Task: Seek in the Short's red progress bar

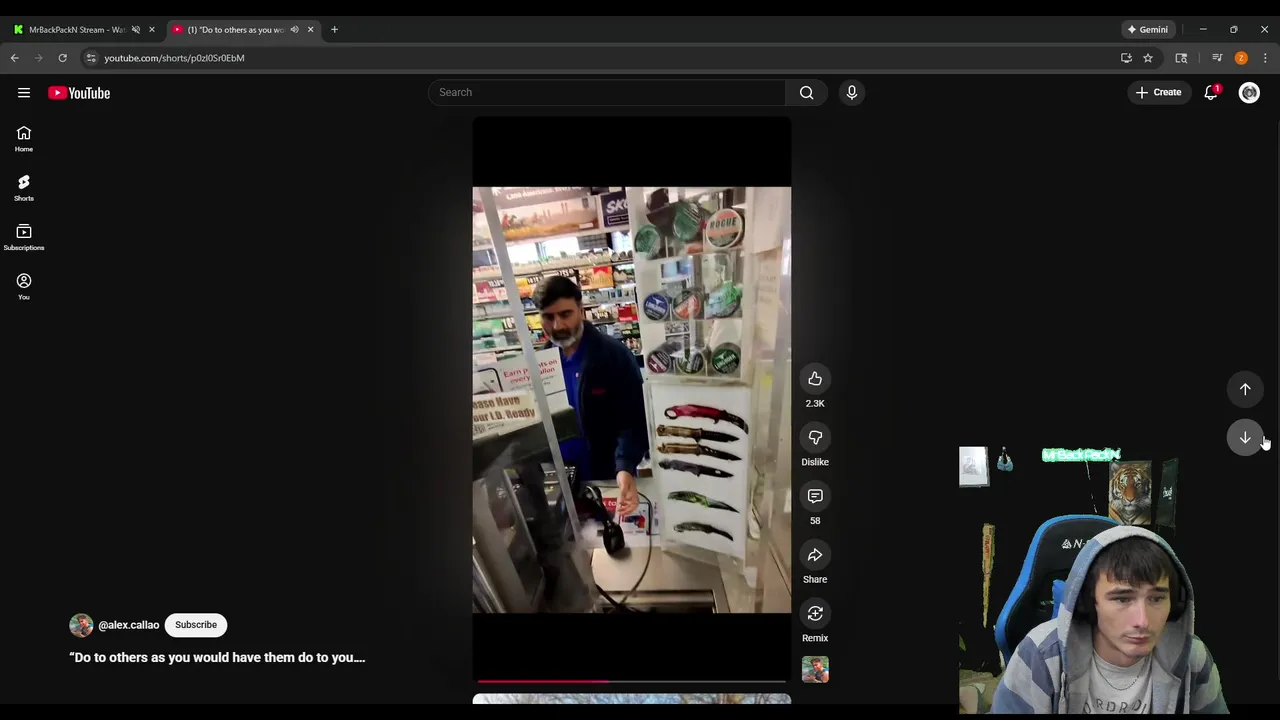Action: pyautogui.click(x=631, y=681)
